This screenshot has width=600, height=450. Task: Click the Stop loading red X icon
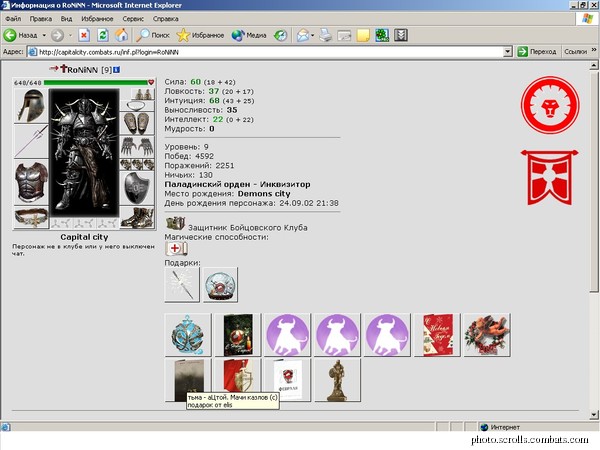[84, 35]
